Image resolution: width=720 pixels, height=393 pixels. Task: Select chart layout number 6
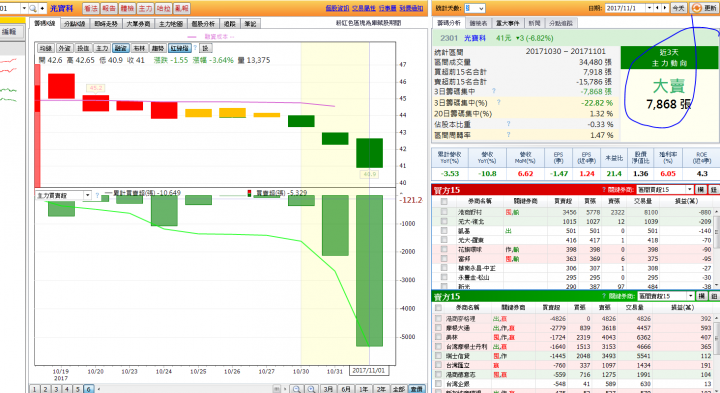pos(89,389)
